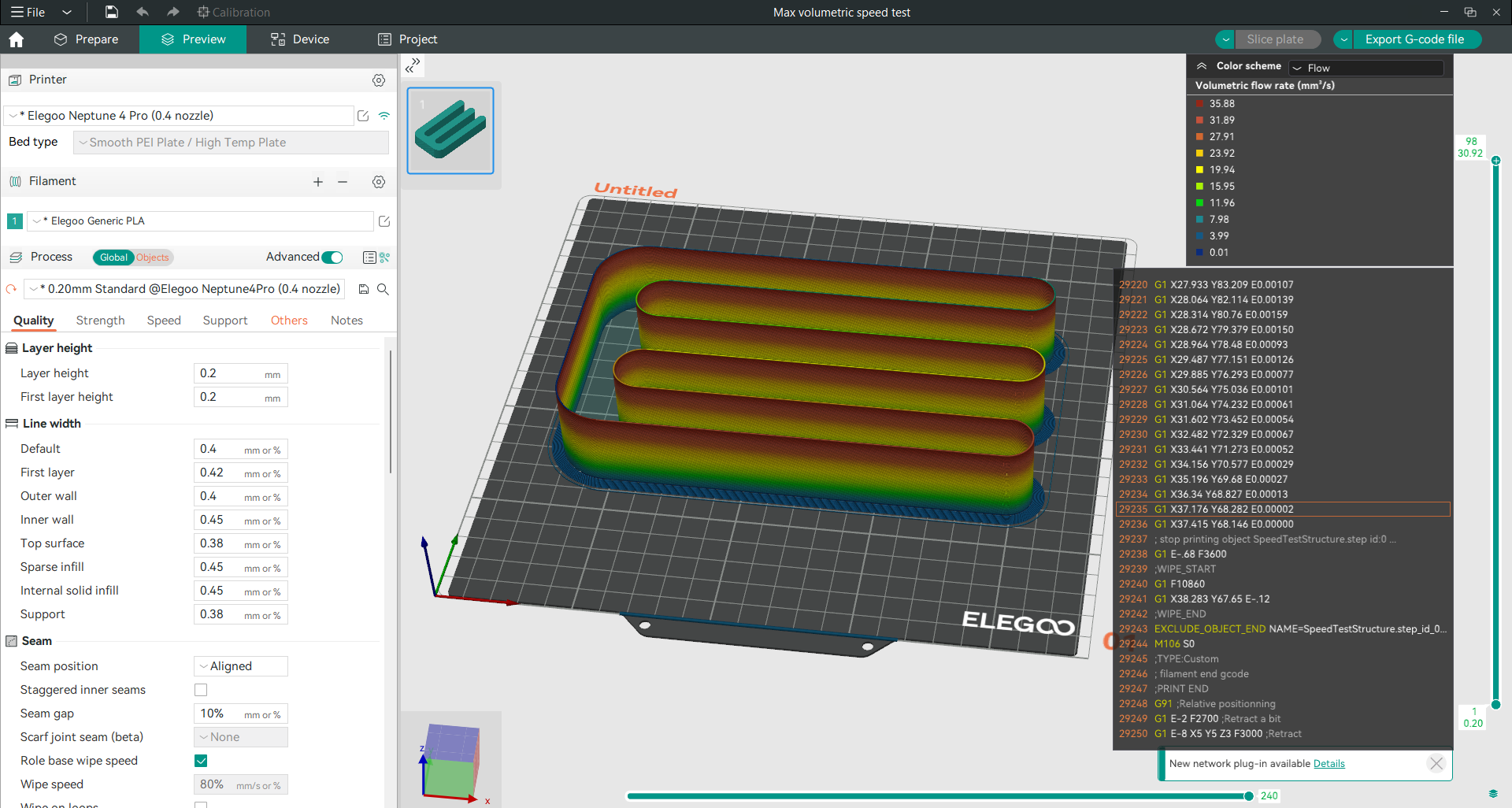Uncheck Role base wipe speed
This screenshot has width=1512, height=808.
201,761
